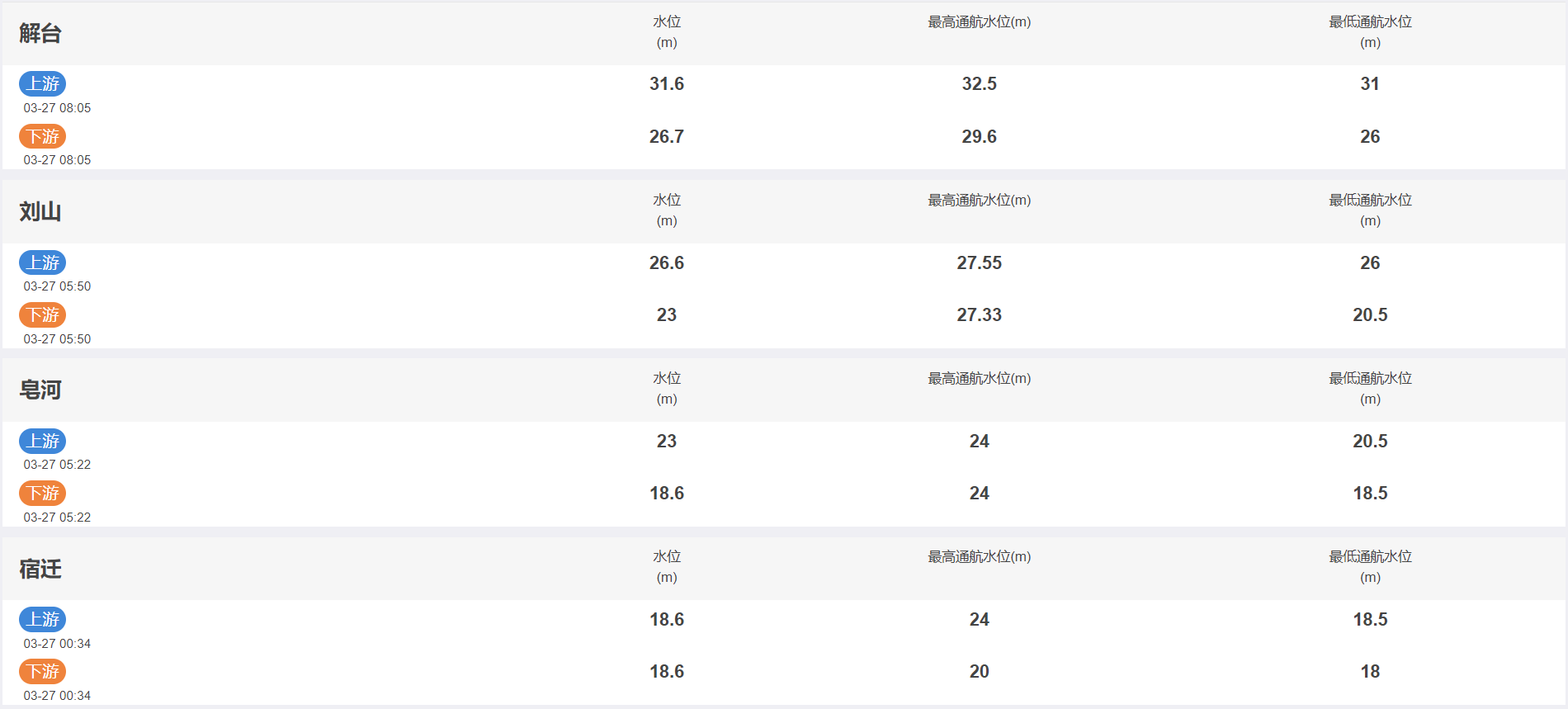Screen dimensions: 1568x709
Task: Click 最低通航水位 column header in 宿迁 section
Action: [1370, 566]
